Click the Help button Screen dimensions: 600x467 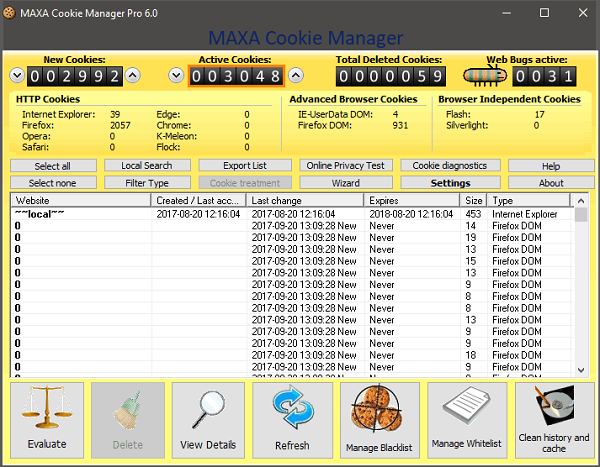pyautogui.click(x=551, y=166)
